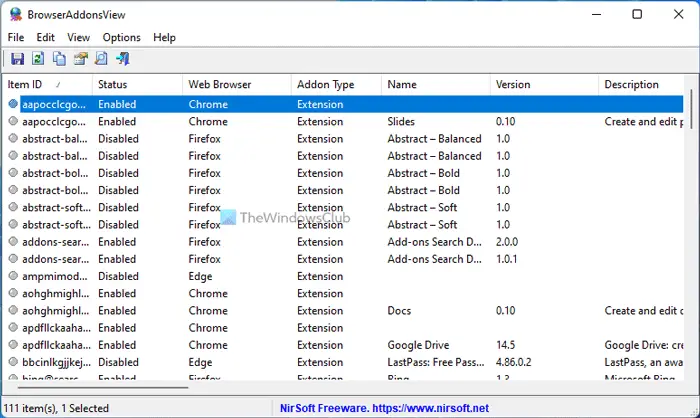This screenshot has width=700, height=418.
Task: Click the '4.86.0.2' version cell
Action: (513, 362)
